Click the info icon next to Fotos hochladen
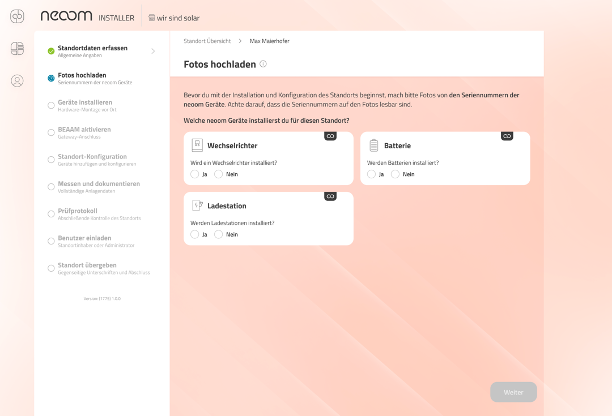The image size is (612, 416). tap(263, 64)
